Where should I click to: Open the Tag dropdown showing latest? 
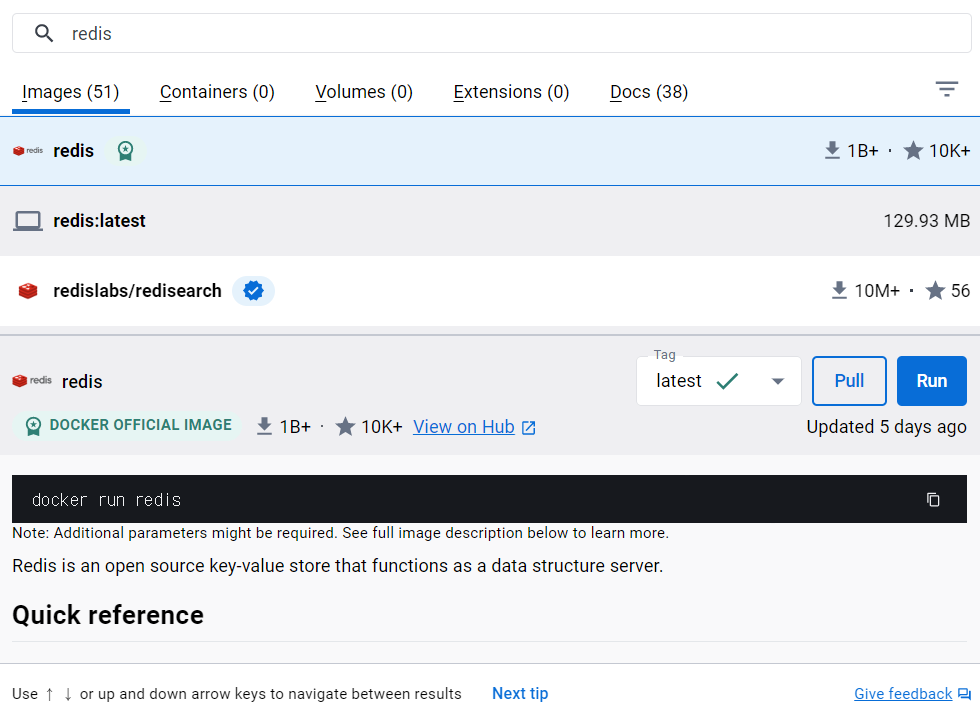click(x=719, y=380)
